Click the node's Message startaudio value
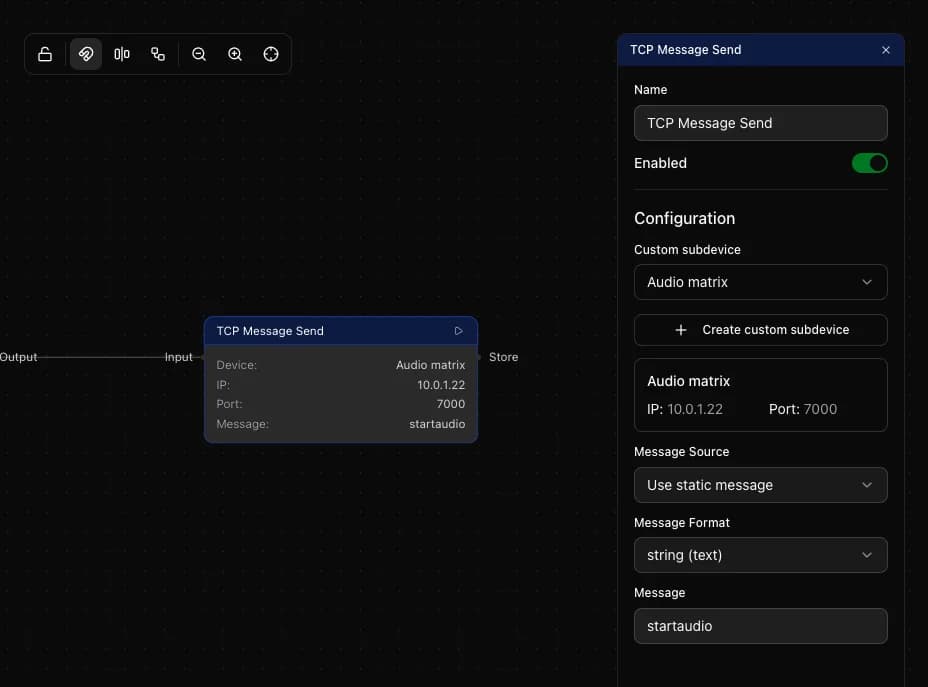 point(437,424)
